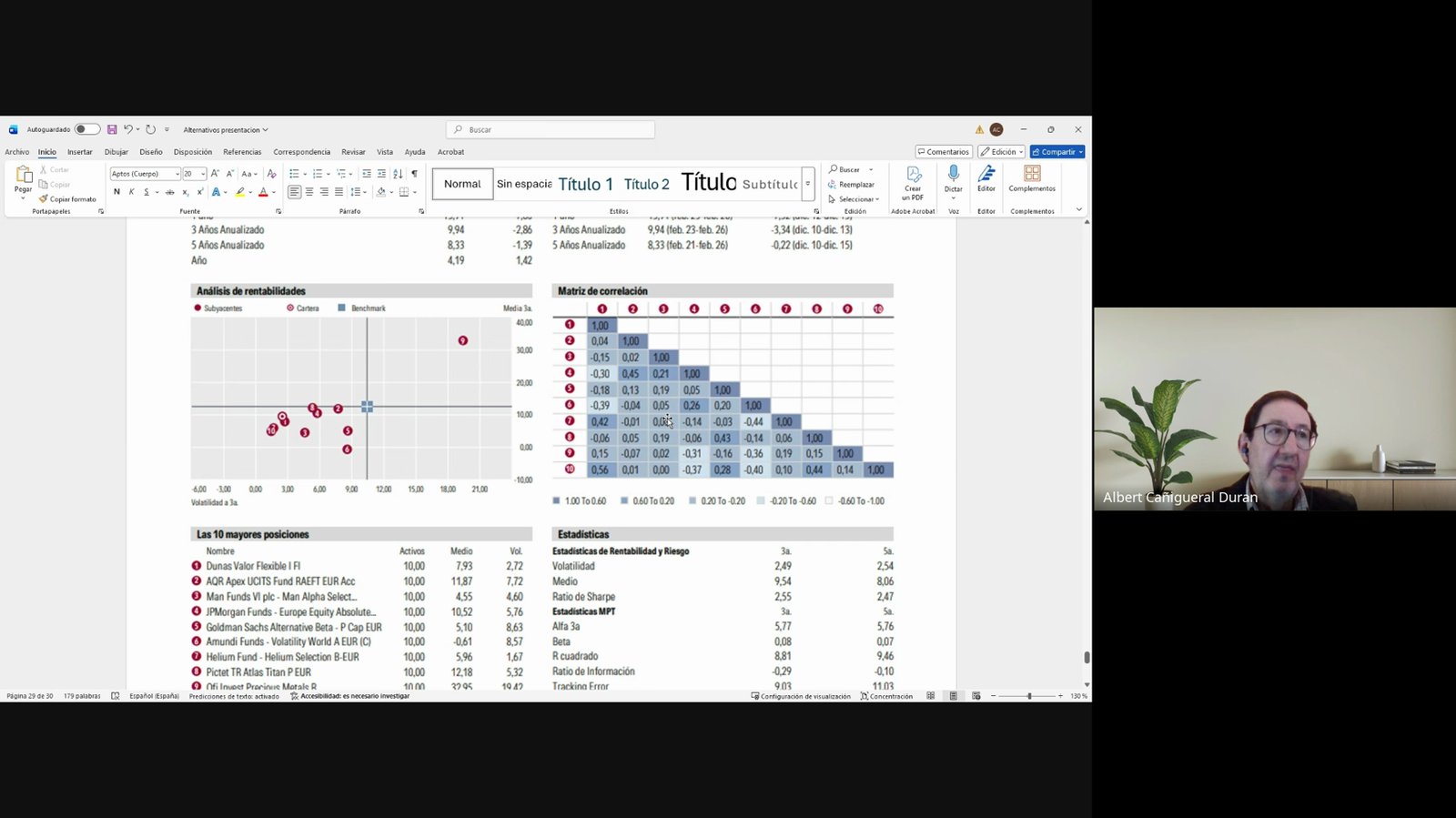Open the Complementos add-ins button
The width and height of the screenshot is (1456, 818).
pyautogui.click(x=1032, y=178)
